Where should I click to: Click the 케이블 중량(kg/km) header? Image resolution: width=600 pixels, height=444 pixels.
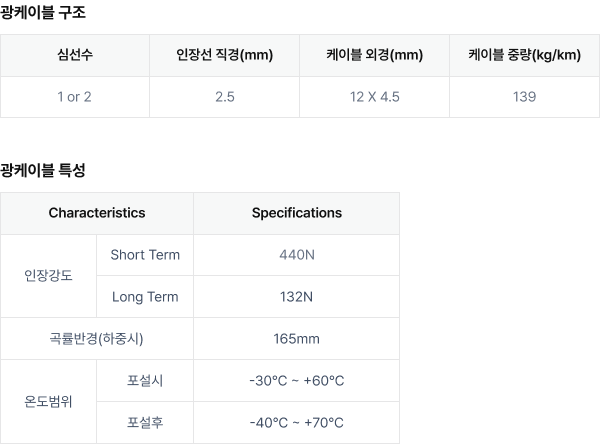point(525,55)
